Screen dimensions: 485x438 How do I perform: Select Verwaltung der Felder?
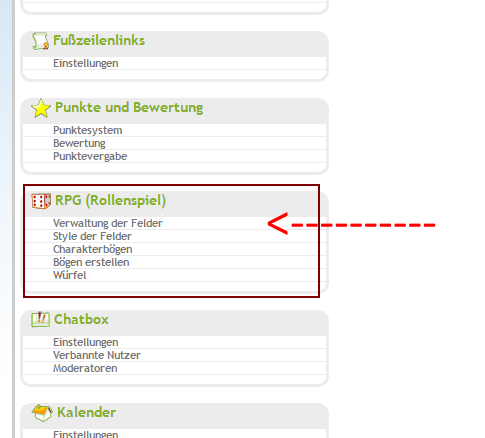(x=108, y=223)
